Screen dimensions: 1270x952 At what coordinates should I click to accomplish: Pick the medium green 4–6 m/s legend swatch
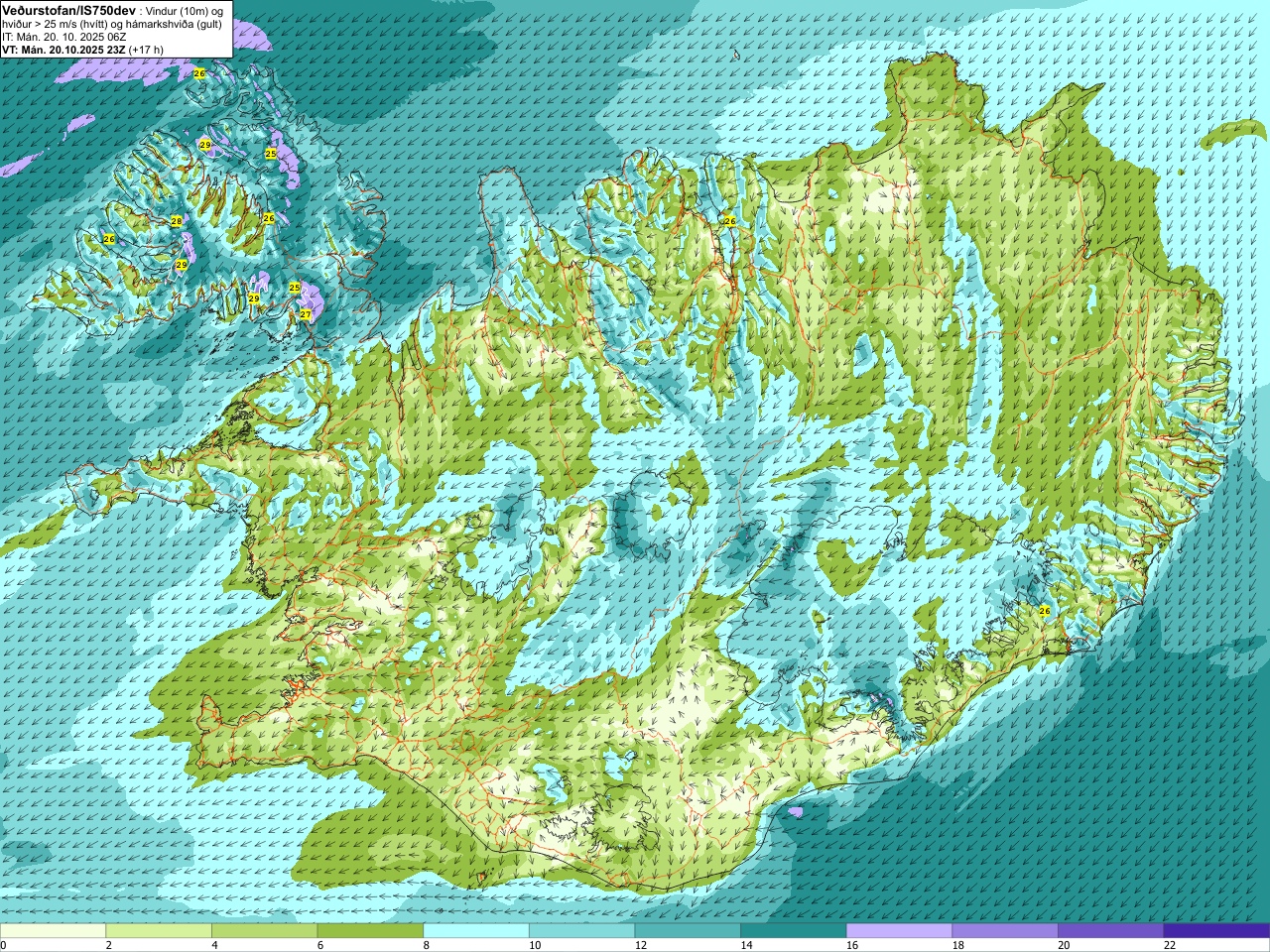(x=264, y=931)
